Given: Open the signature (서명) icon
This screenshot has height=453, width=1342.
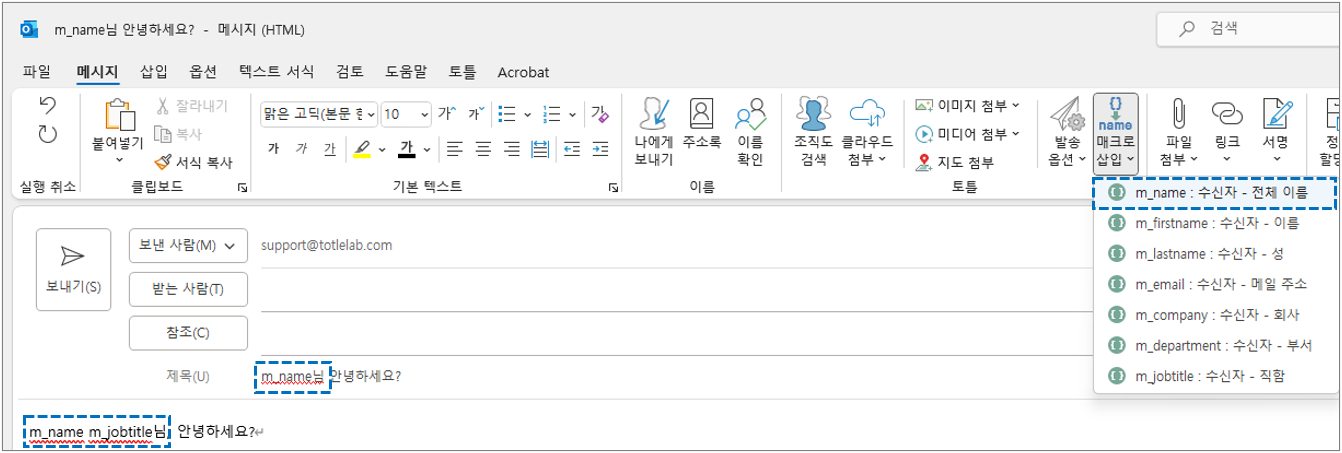Looking at the screenshot, I should tap(1274, 133).
